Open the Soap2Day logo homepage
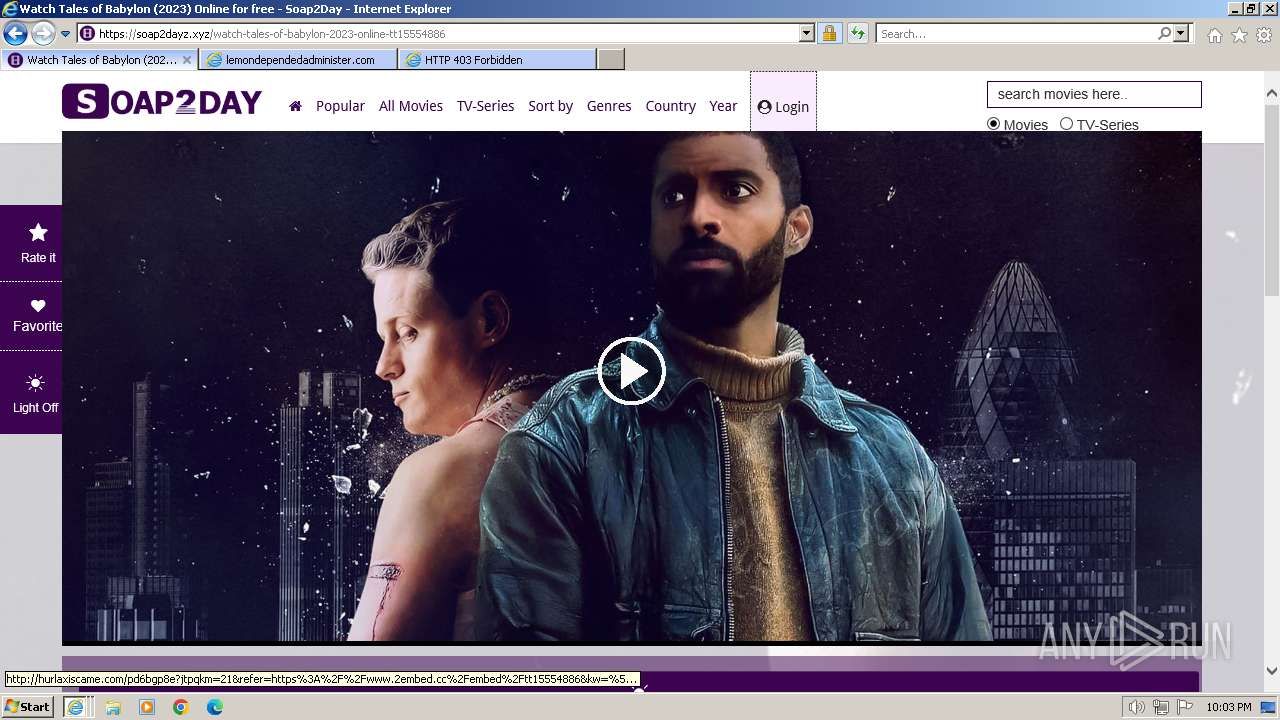This screenshot has width=1280, height=720. click(162, 102)
